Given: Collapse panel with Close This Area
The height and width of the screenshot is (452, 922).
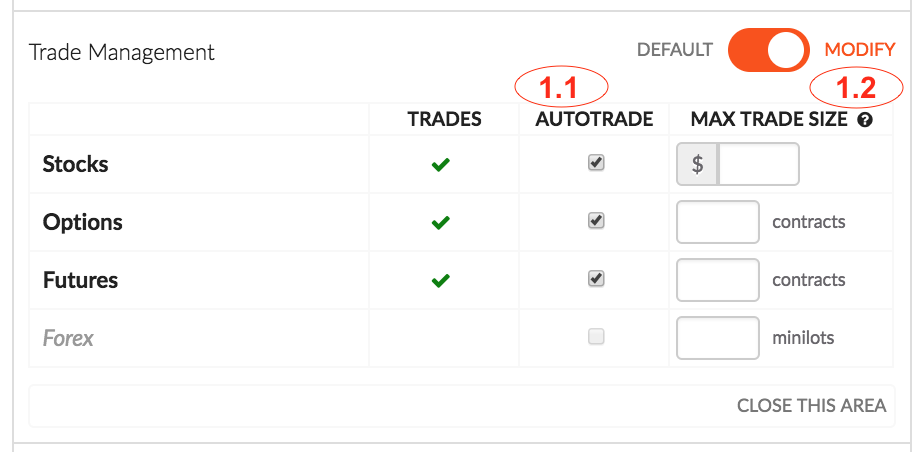Looking at the screenshot, I should [811, 406].
